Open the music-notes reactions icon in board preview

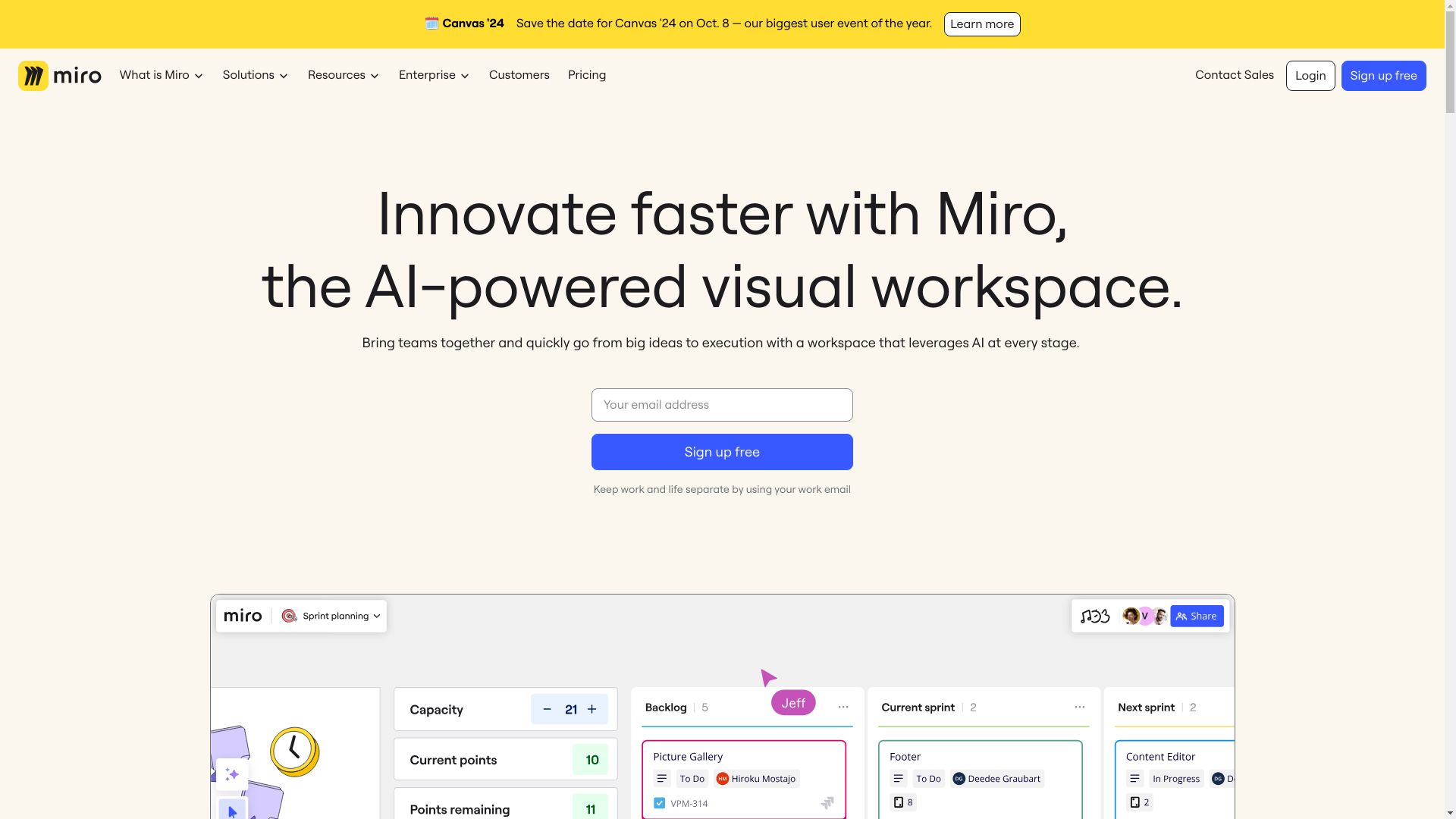coord(1095,616)
